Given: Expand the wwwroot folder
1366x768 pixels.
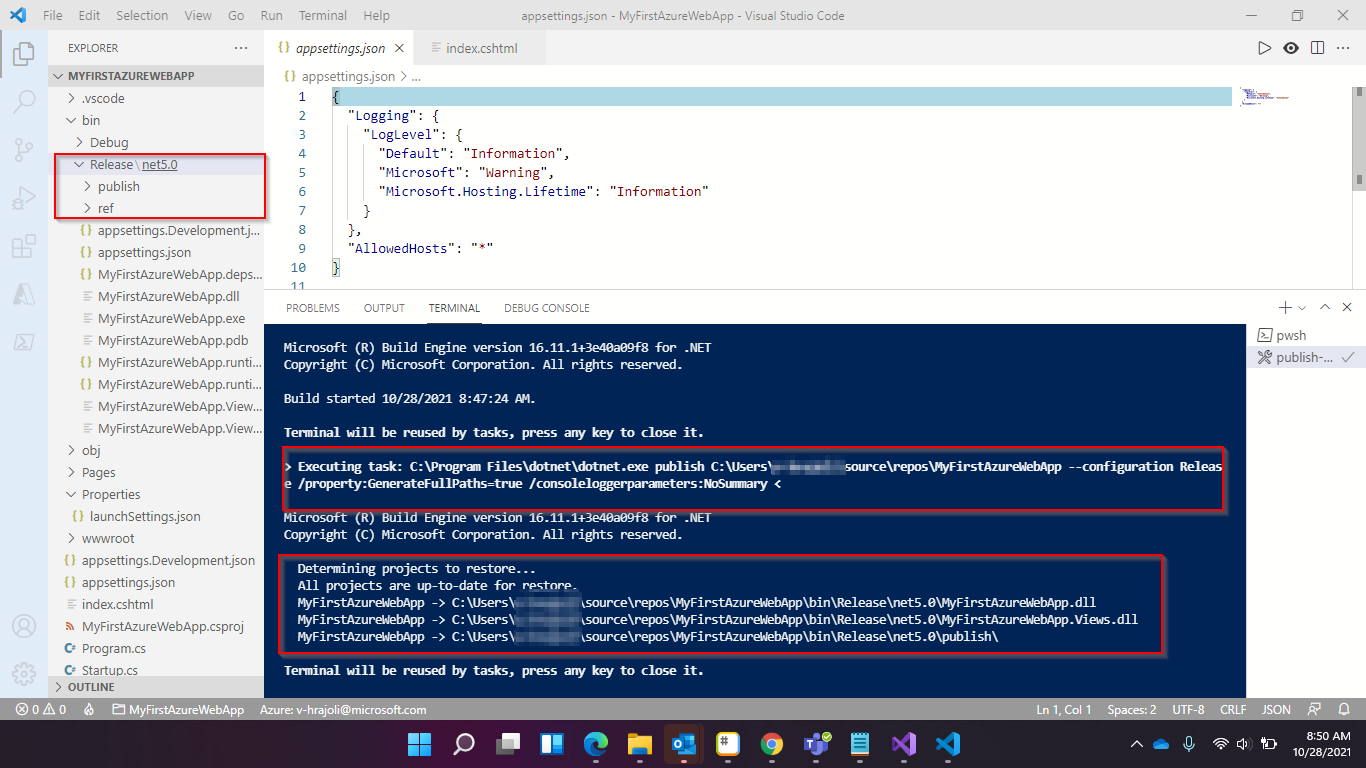Looking at the screenshot, I should 156,538.
